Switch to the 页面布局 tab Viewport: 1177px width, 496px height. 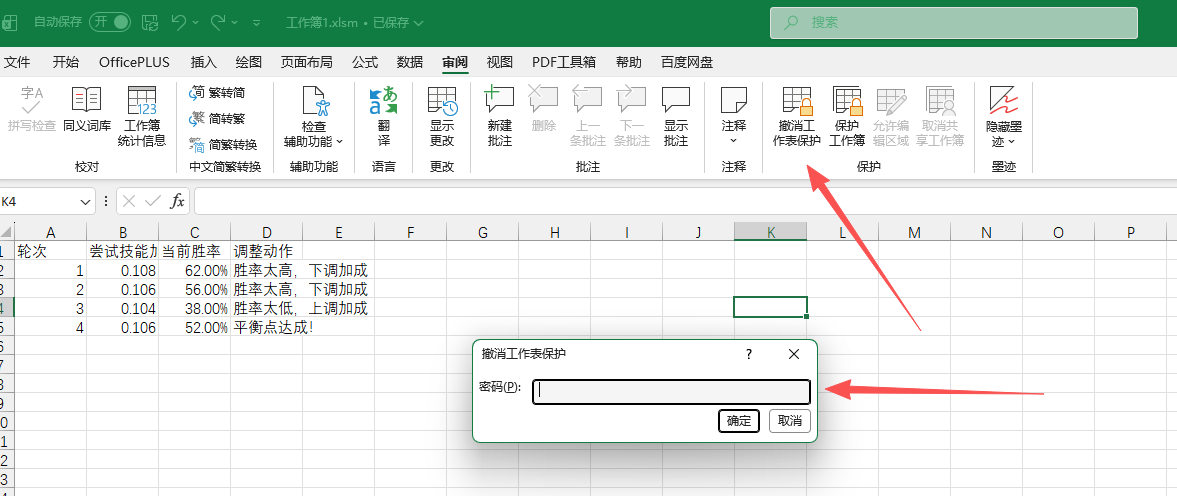[306, 62]
